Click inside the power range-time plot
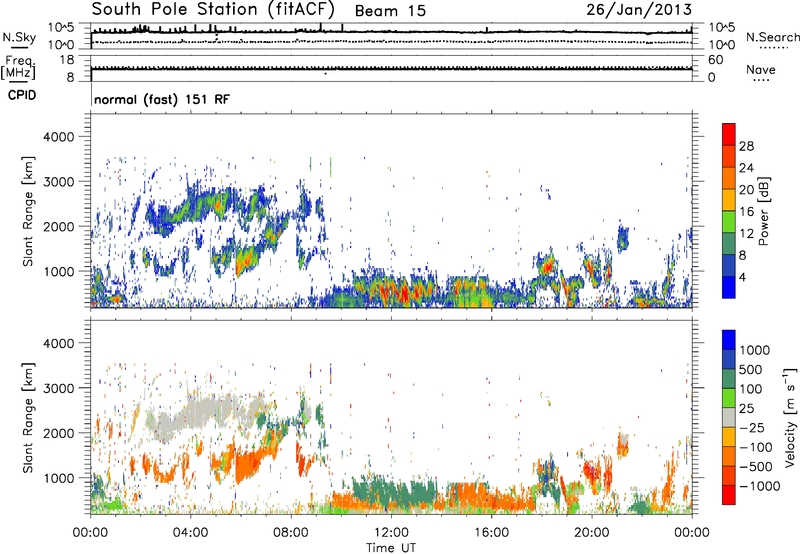This screenshot has height=554, width=800. coord(391,211)
